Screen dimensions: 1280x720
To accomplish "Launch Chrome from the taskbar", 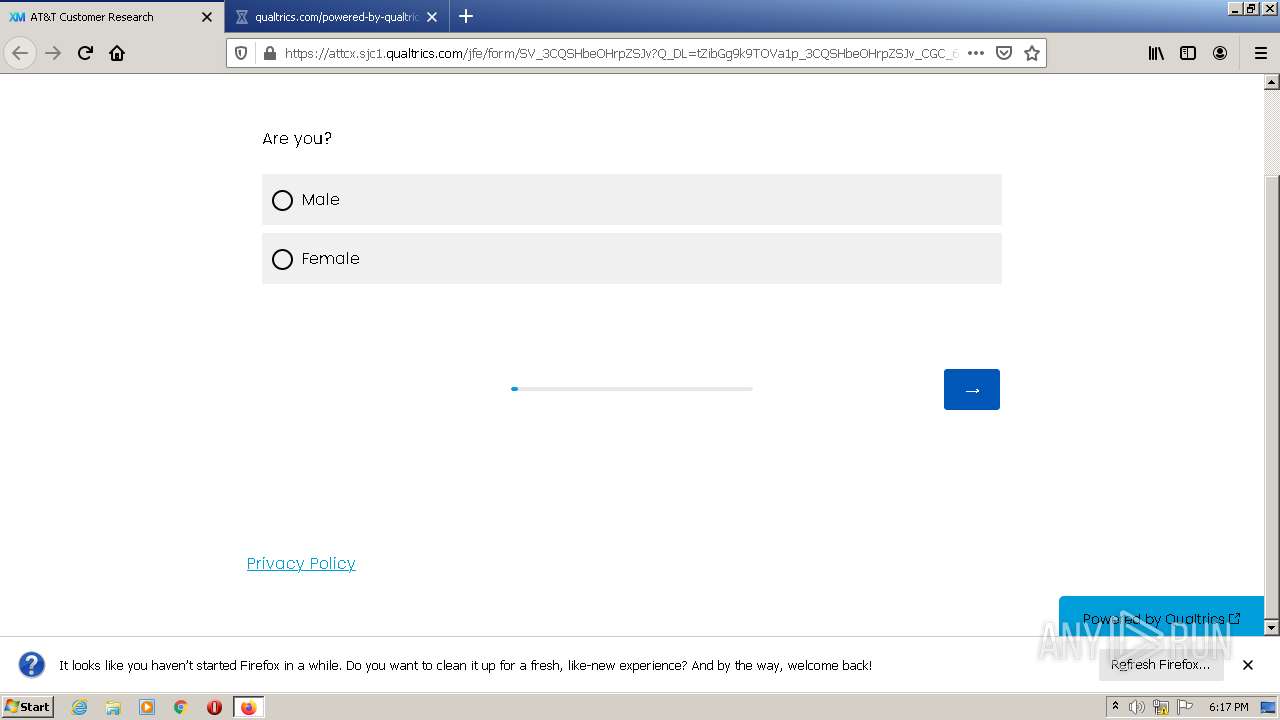I will point(181,707).
